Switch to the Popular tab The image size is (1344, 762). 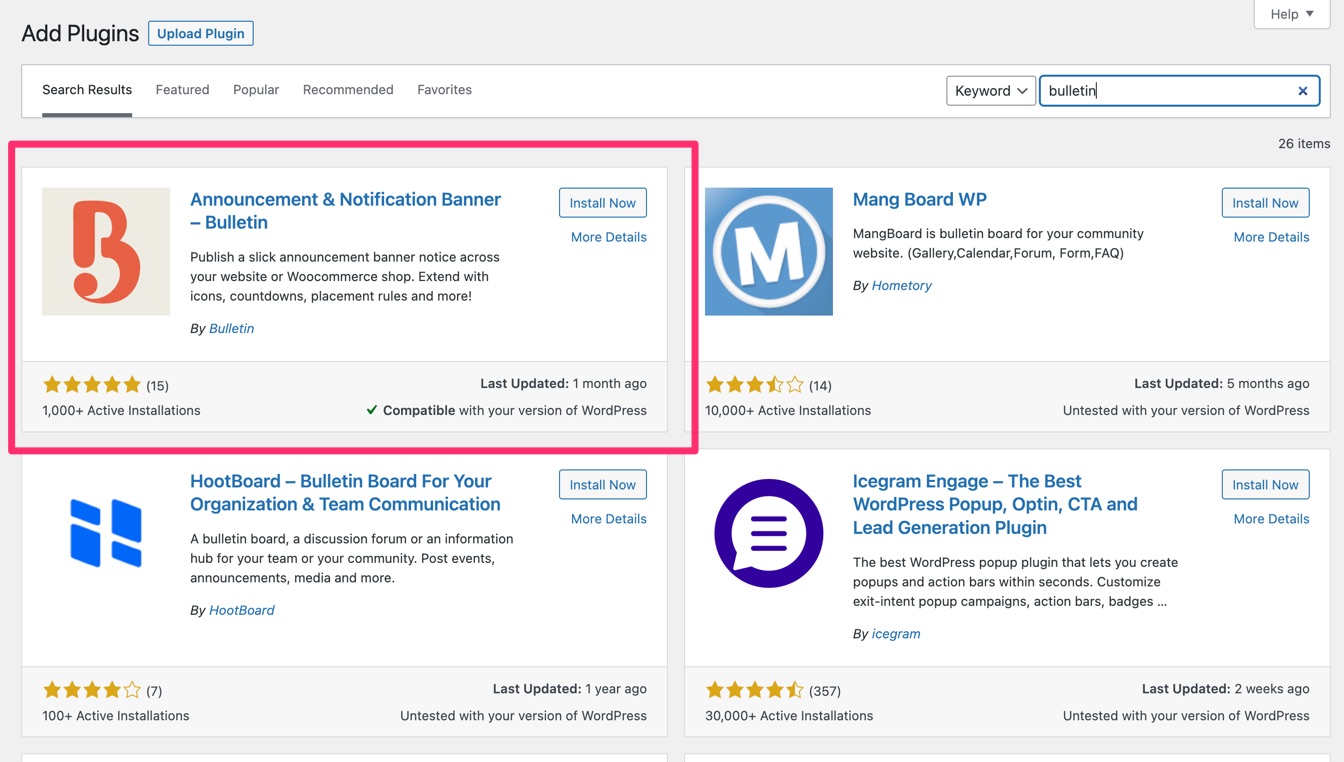point(256,90)
